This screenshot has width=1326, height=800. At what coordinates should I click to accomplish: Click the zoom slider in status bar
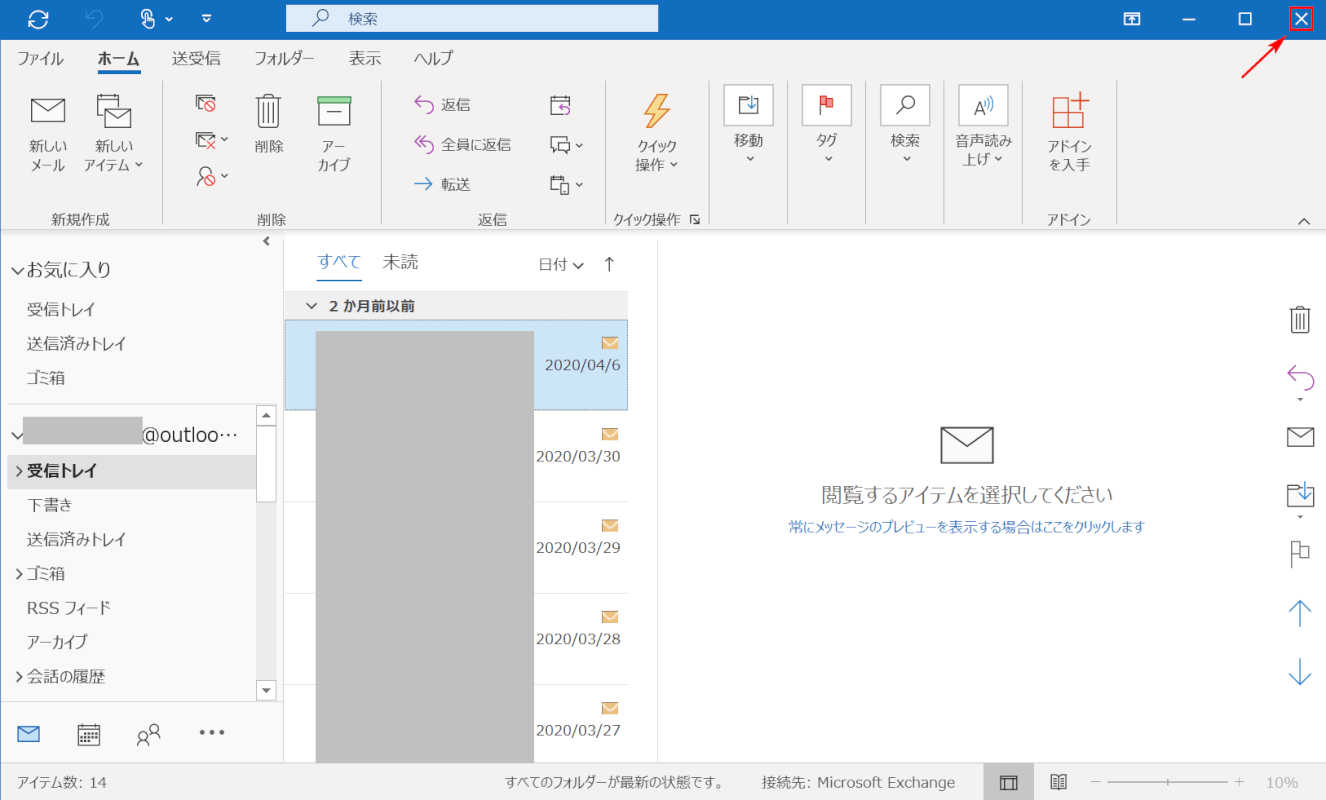(x=1167, y=782)
